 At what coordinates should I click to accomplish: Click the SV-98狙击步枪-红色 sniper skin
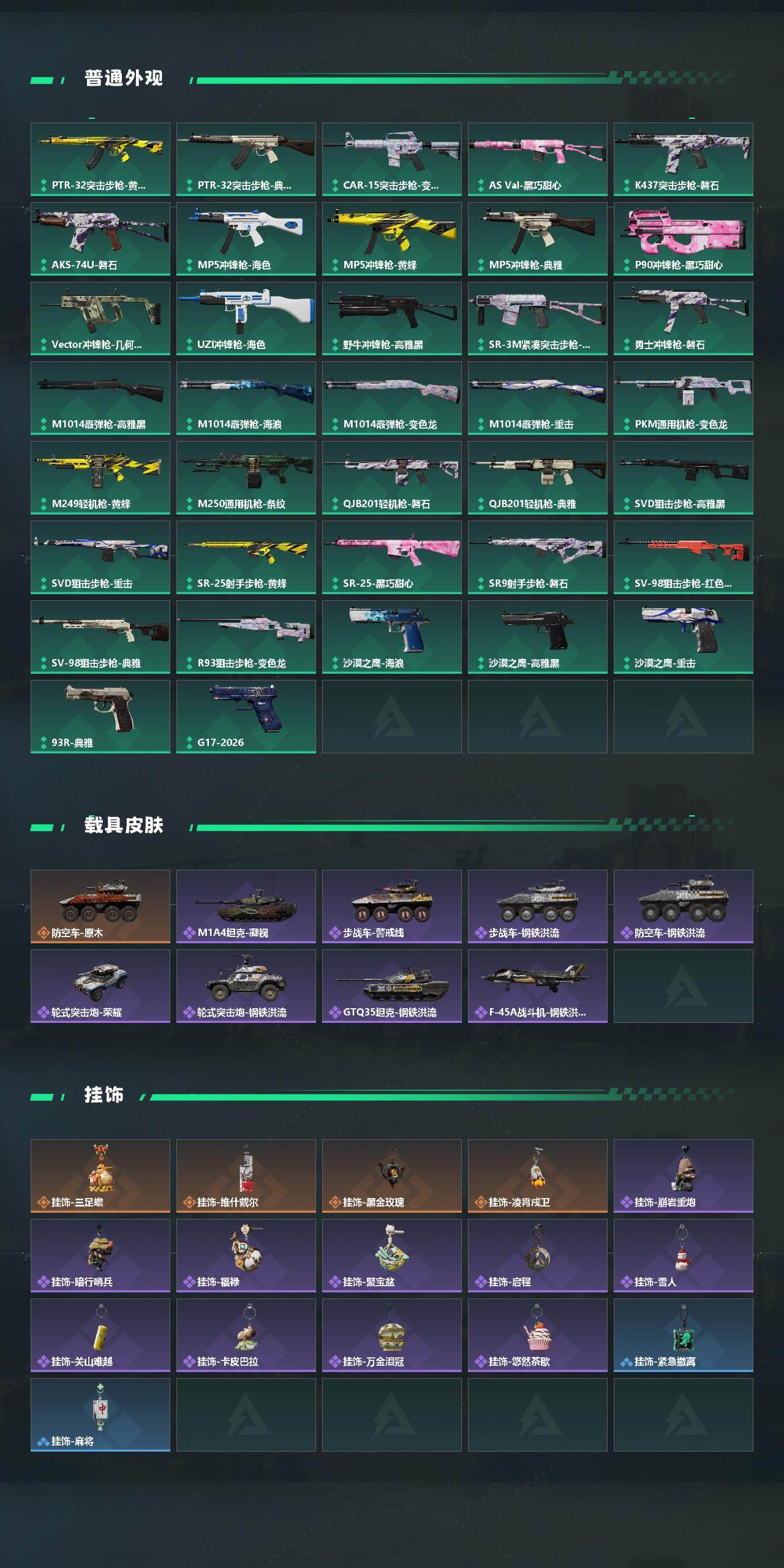(x=684, y=557)
